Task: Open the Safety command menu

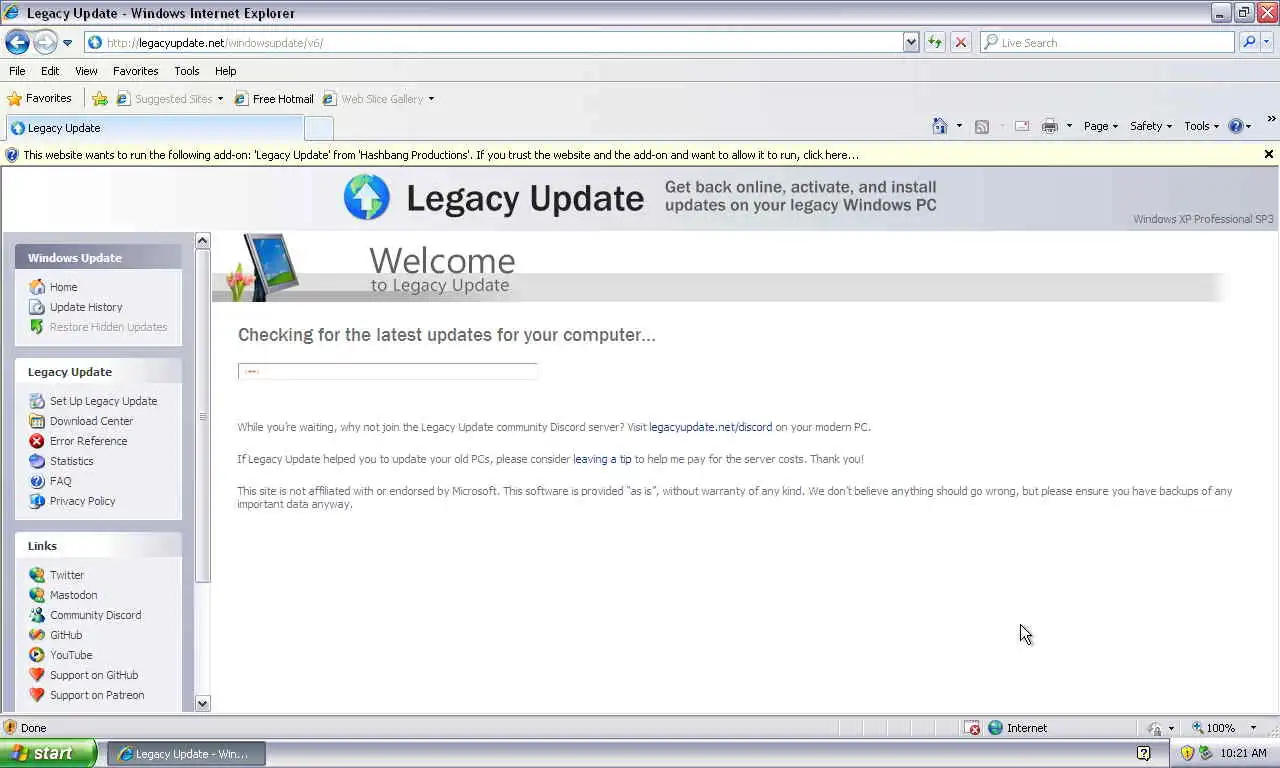Action: pos(1151,126)
